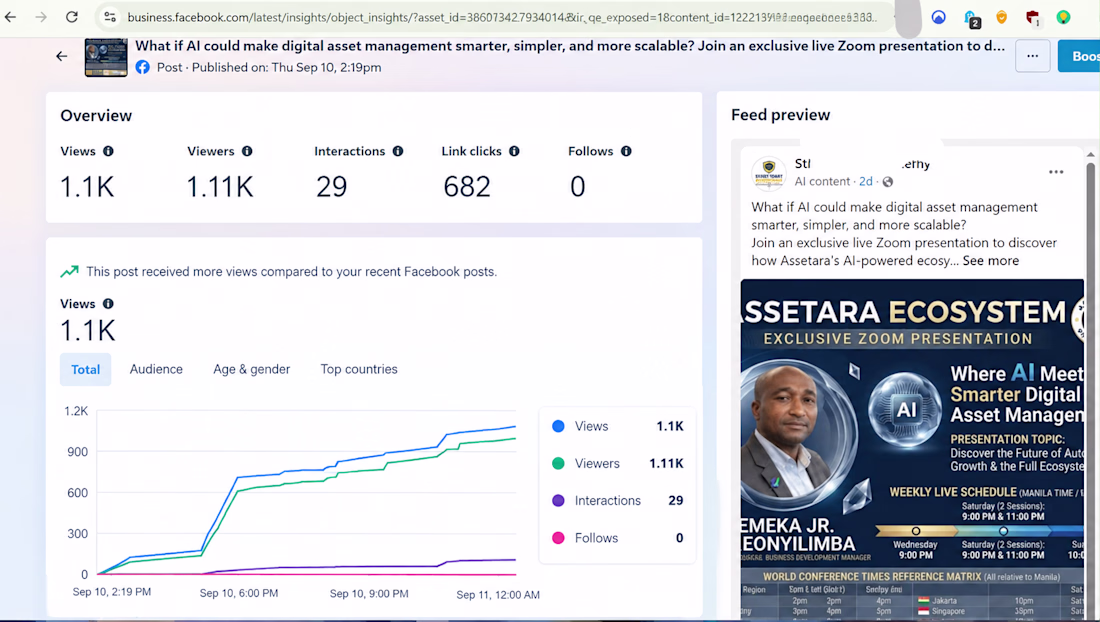Go back using the insights back arrow
Image resolution: width=1100 pixels, height=622 pixels.
click(x=62, y=56)
